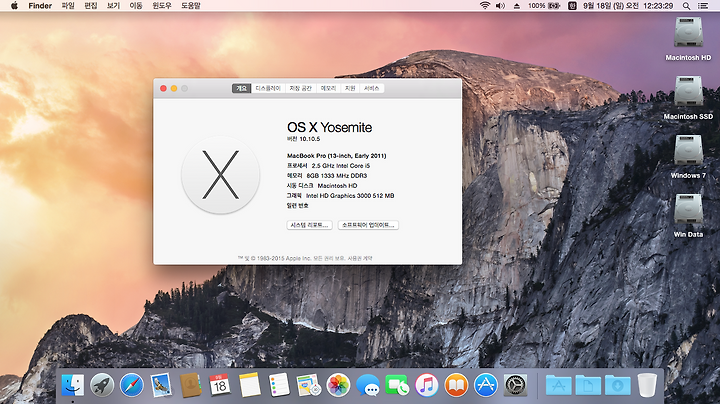Screen dimensions: 720x404
Task: Open Notification Center icon
Action: (703, 6)
